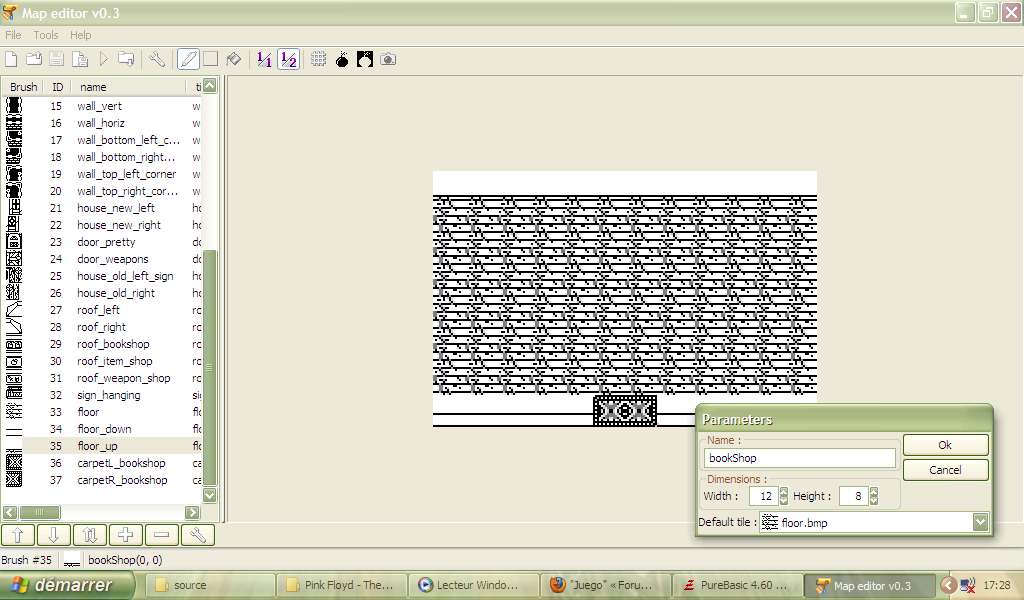Screen dimensions: 1024x600
Task: Select the rectangle tool in toolbar
Action: click(x=210, y=59)
